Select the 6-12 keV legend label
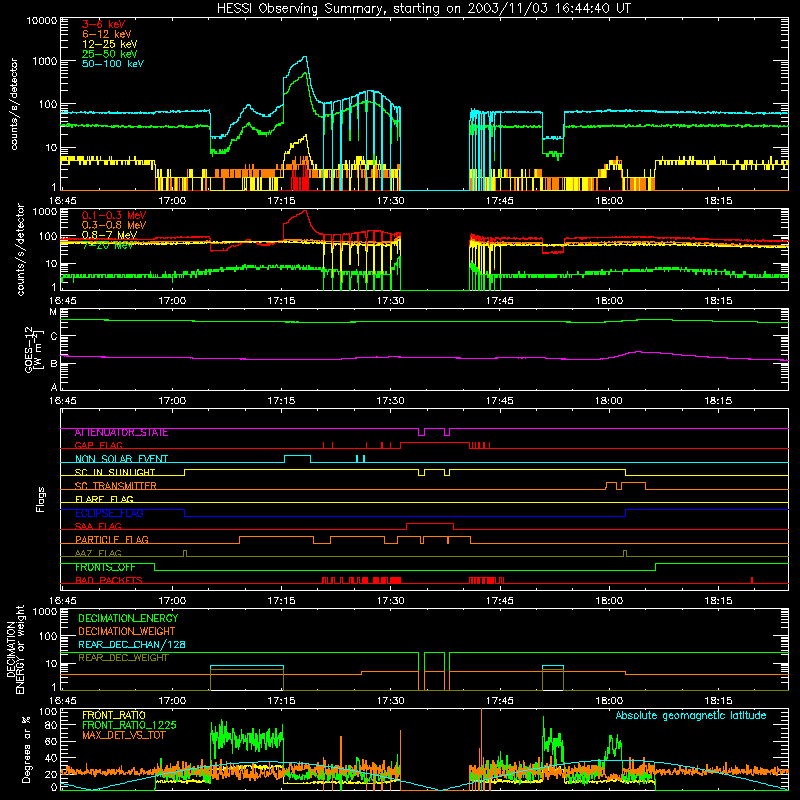The image size is (800, 800). pos(107,34)
